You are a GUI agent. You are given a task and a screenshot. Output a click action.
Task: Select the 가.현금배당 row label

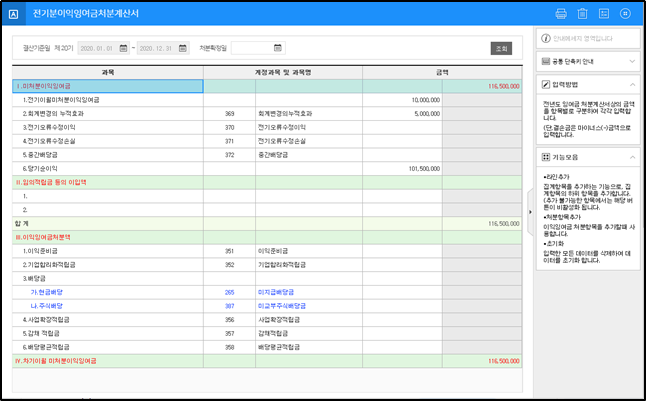47,292
